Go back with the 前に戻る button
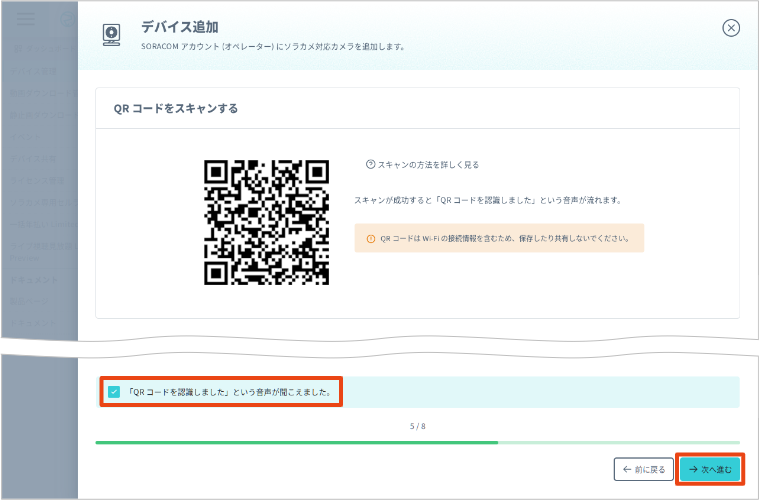759x500 pixels. 642,468
